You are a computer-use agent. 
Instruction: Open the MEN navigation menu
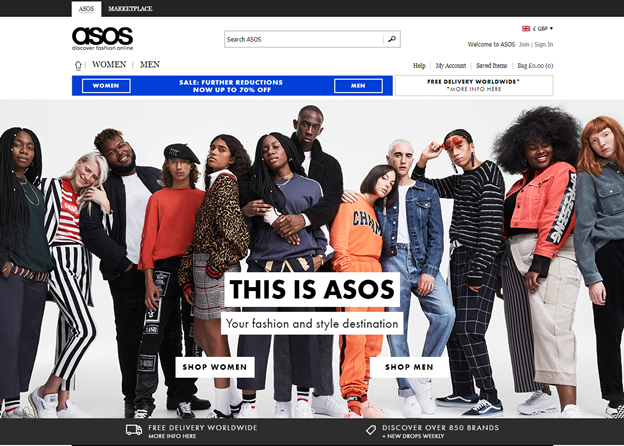point(150,64)
